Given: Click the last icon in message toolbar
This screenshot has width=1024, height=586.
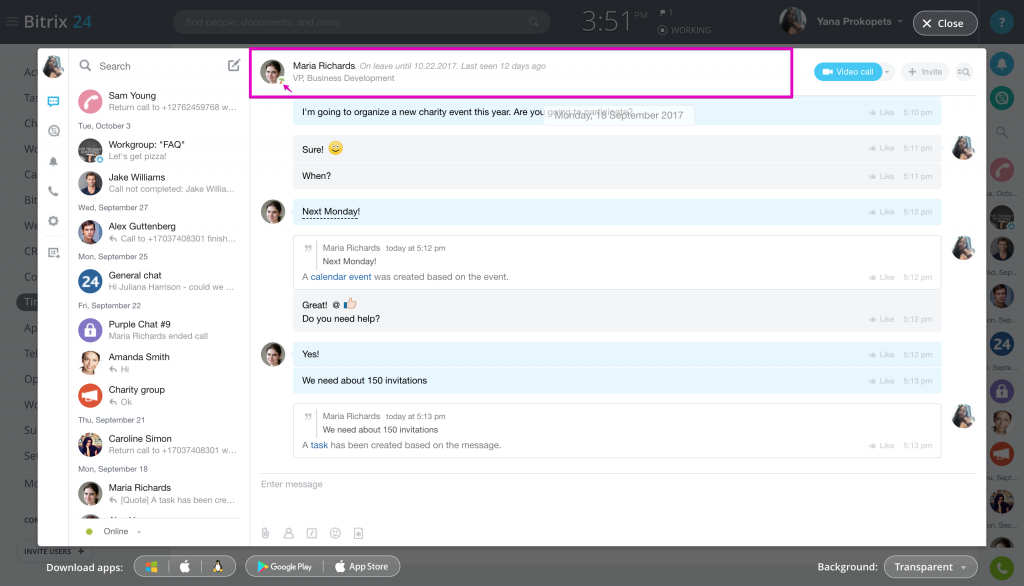Looking at the screenshot, I should pyautogui.click(x=359, y=533).
